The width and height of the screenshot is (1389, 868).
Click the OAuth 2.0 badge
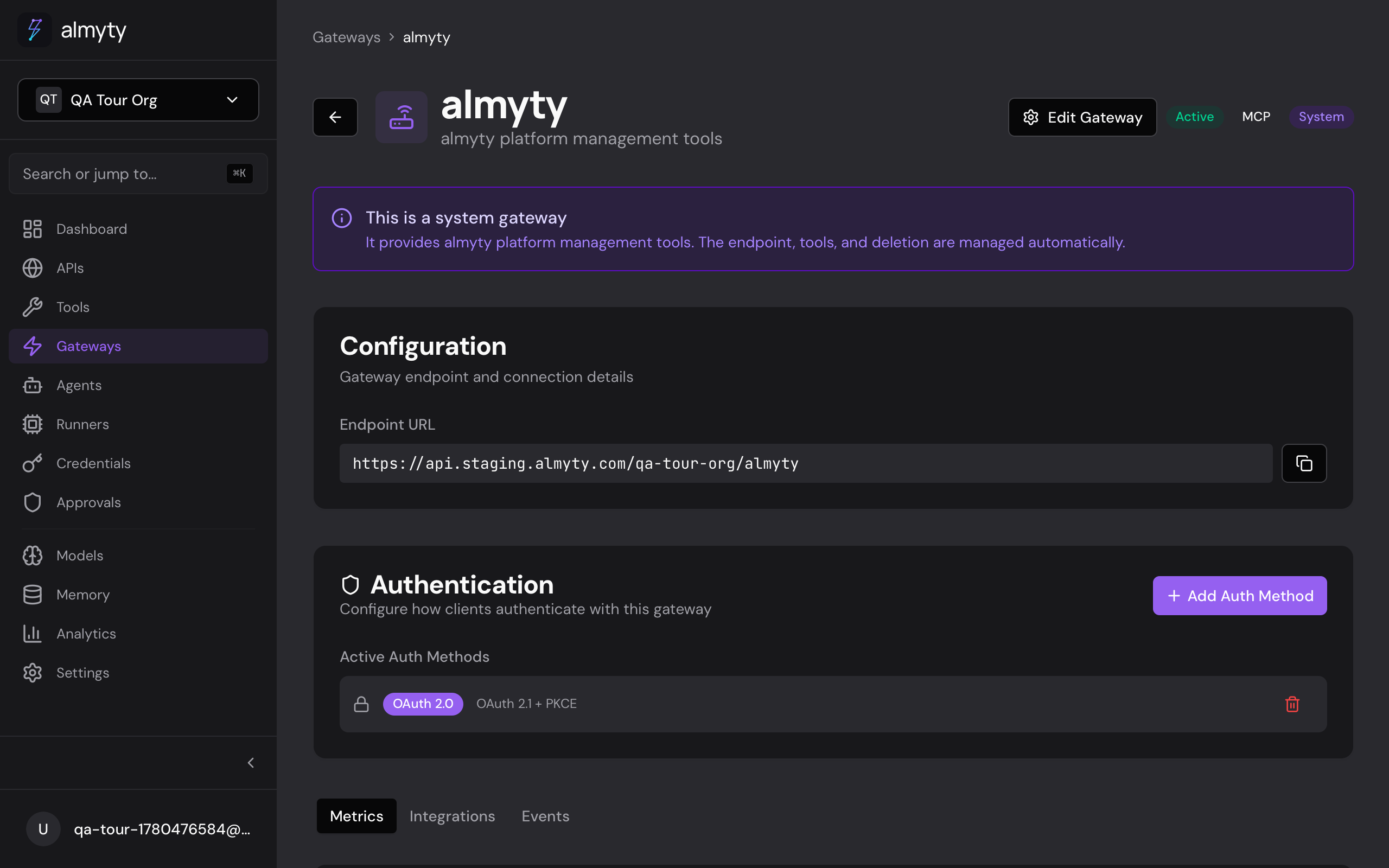pos(423,704)
